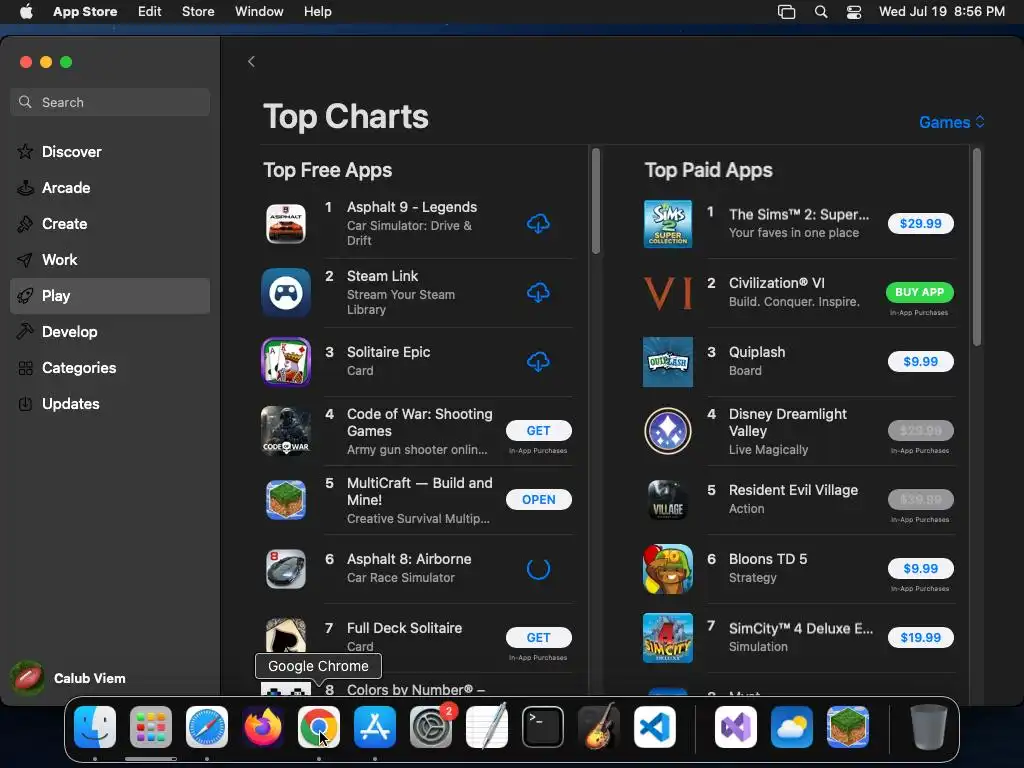Select Develop in the sidebar
Viewport: 1024px width, 768px height.
click(110, 332)
